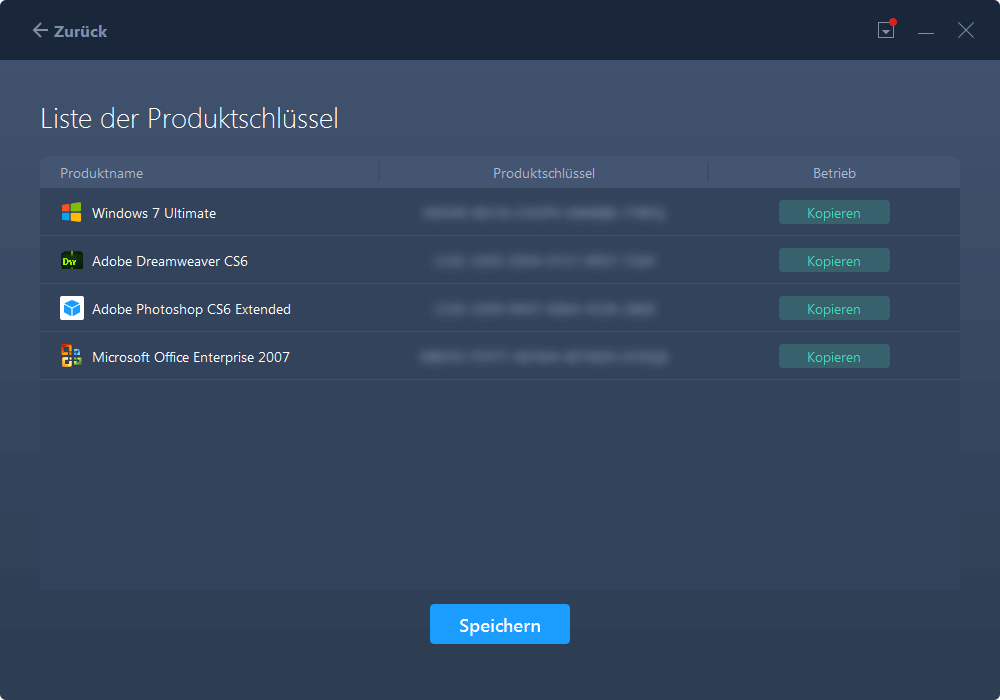This screenshot has height=700, width=1000.
Task: Click the Windows 7 Ultimate logo icon
Action: [71, 212]
